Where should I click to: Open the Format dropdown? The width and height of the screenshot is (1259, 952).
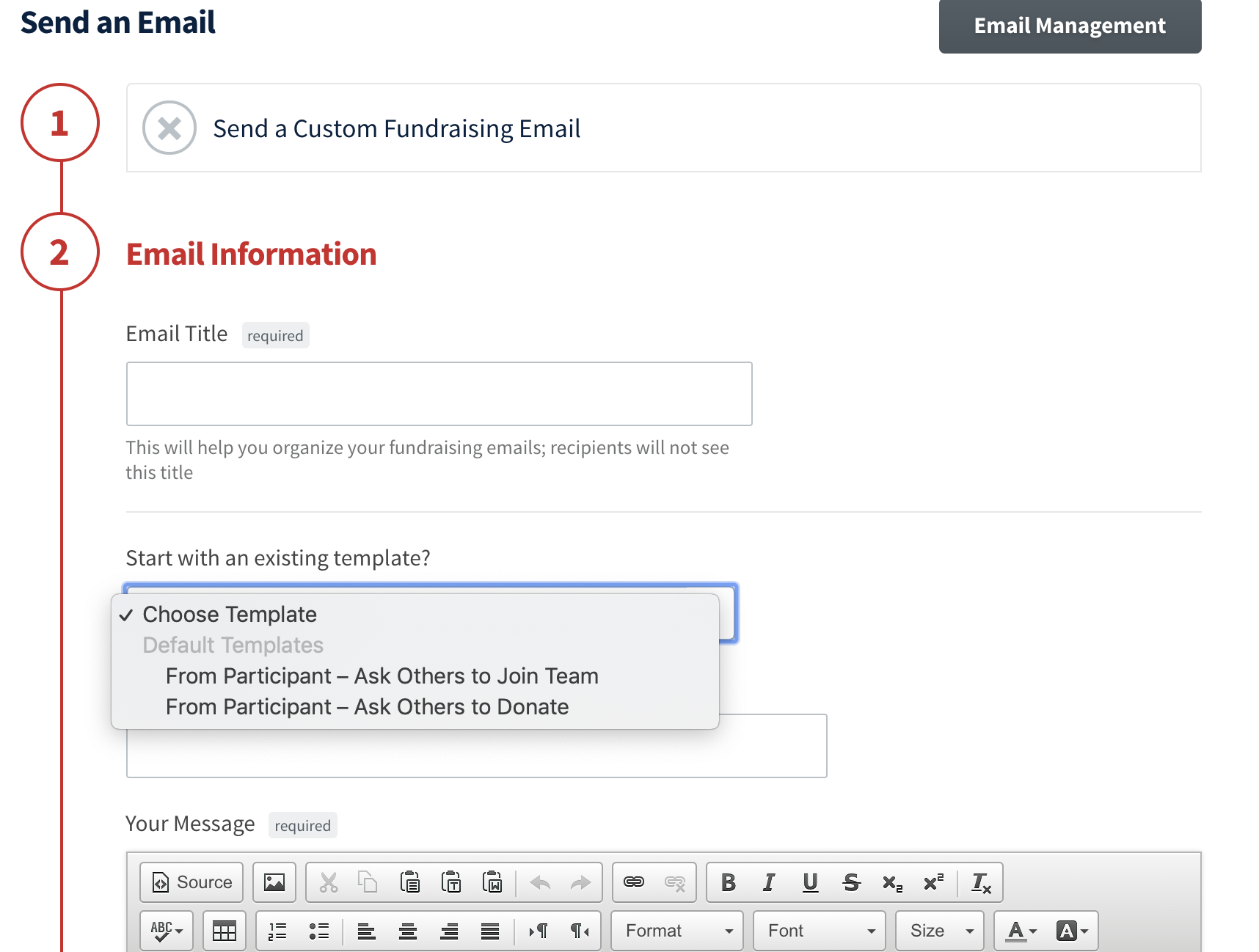[x=677, y=931]
